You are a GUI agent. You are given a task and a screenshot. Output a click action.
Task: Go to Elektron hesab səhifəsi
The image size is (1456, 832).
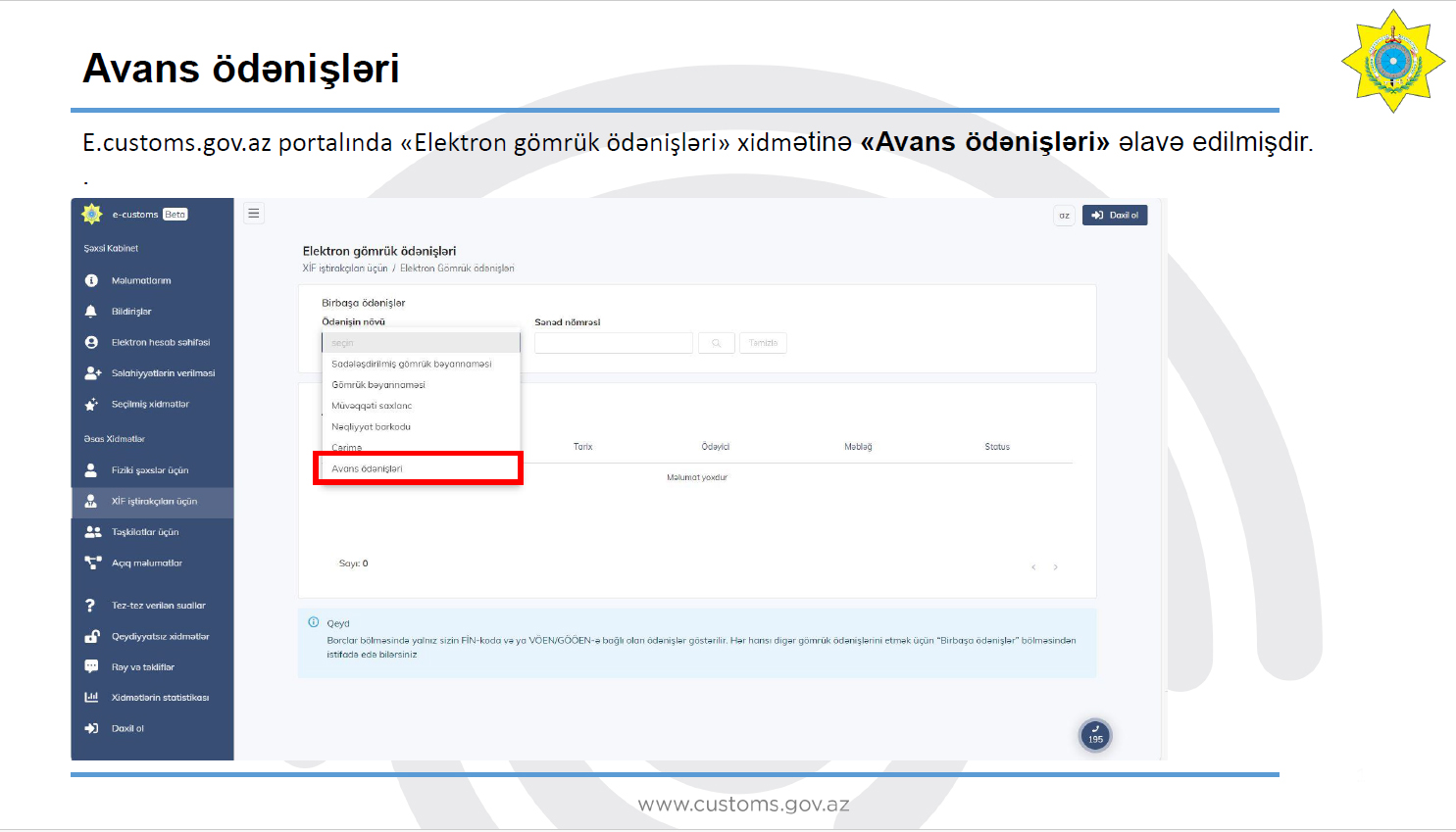(160, 343)
